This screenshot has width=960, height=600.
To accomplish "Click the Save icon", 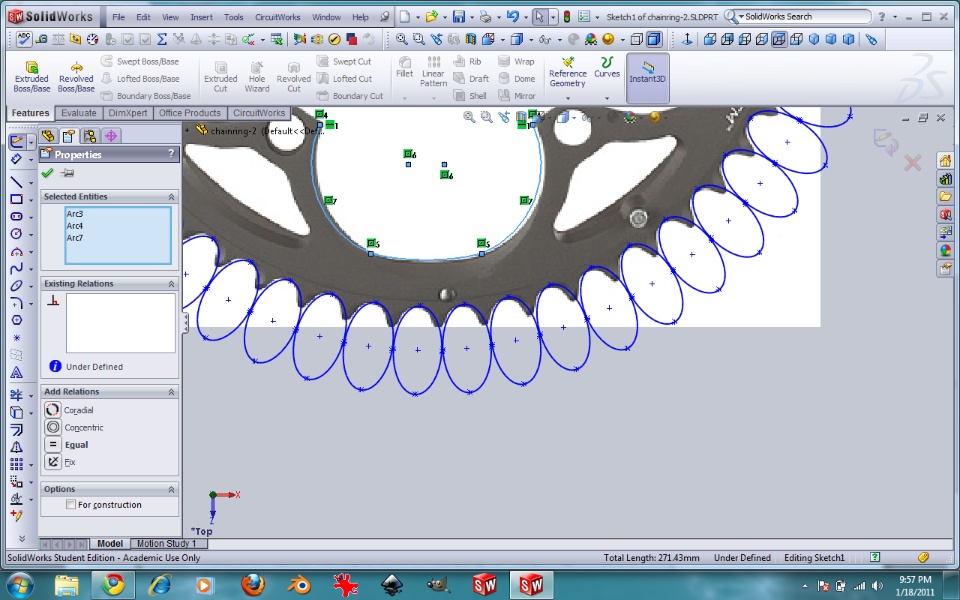I will tap(459, 17).
